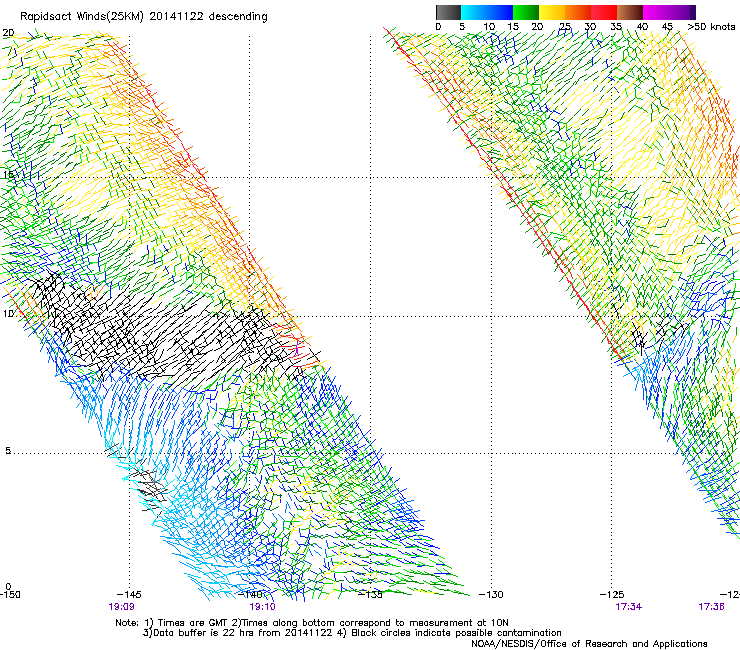Viewport: 740px width, 650px height.
Task: Click the longitude label -150
Action: (10, 594)
